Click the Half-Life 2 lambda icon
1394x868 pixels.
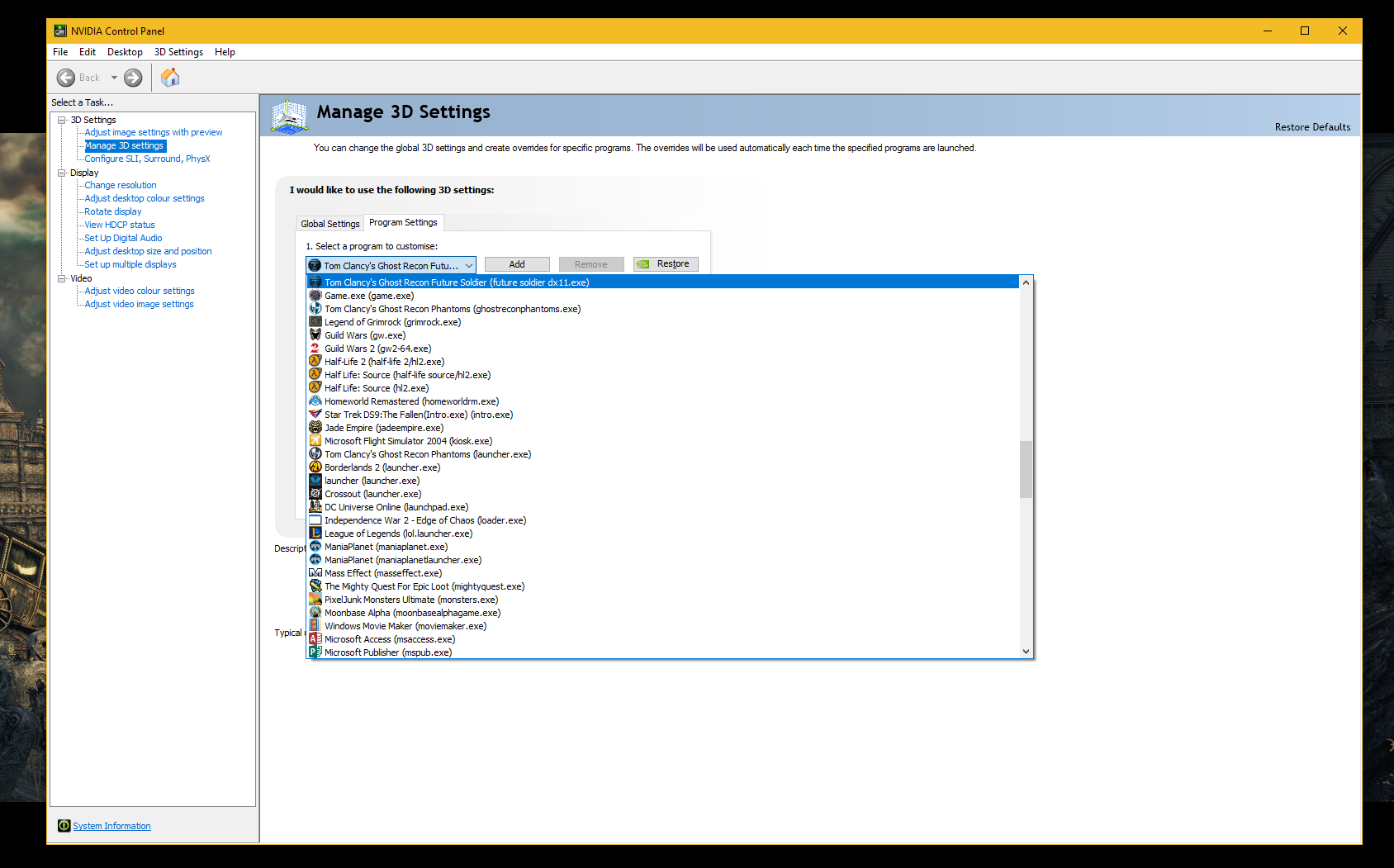click(315, 362)
